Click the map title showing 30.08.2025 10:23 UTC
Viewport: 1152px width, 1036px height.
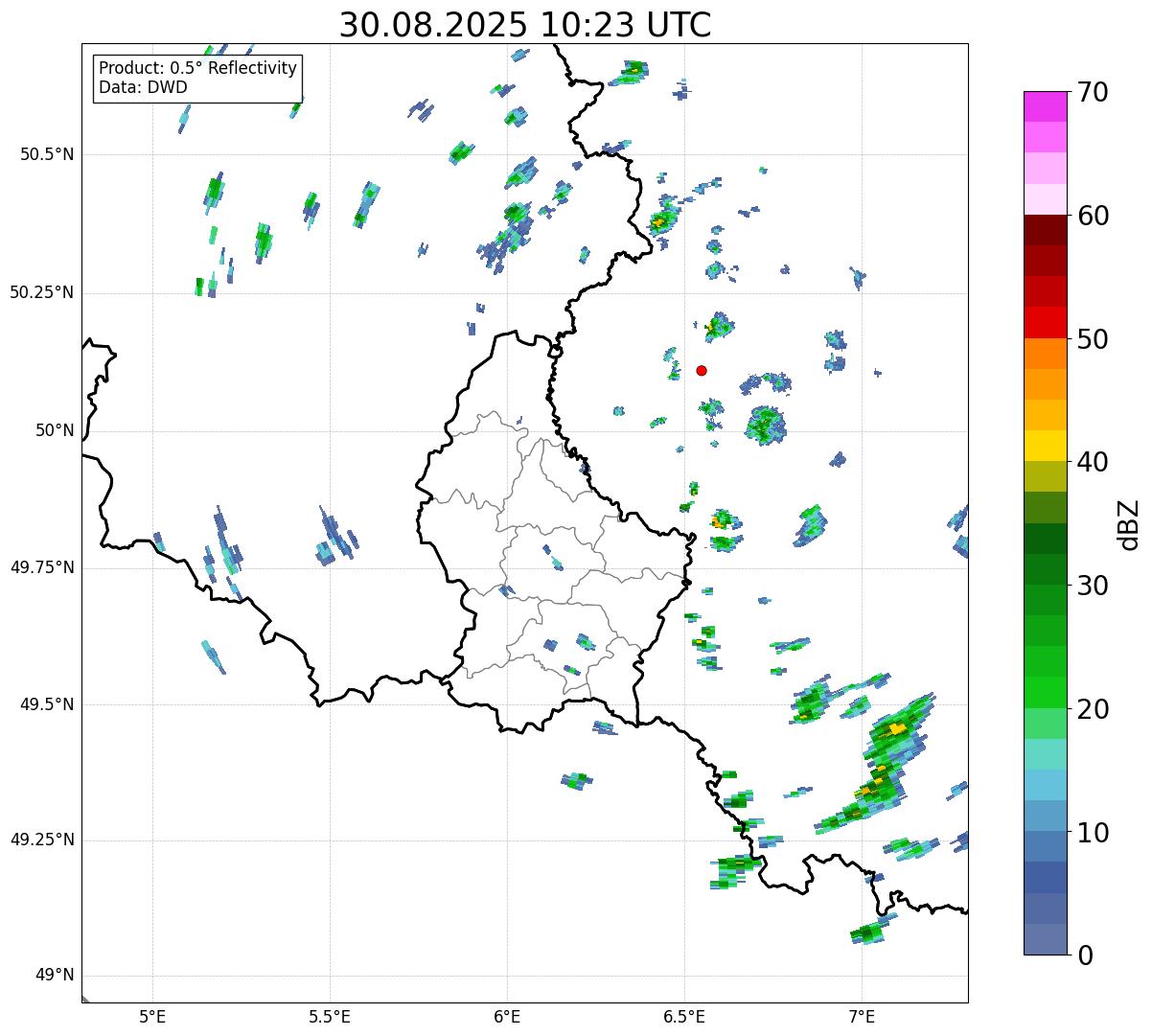pos(525,25)
